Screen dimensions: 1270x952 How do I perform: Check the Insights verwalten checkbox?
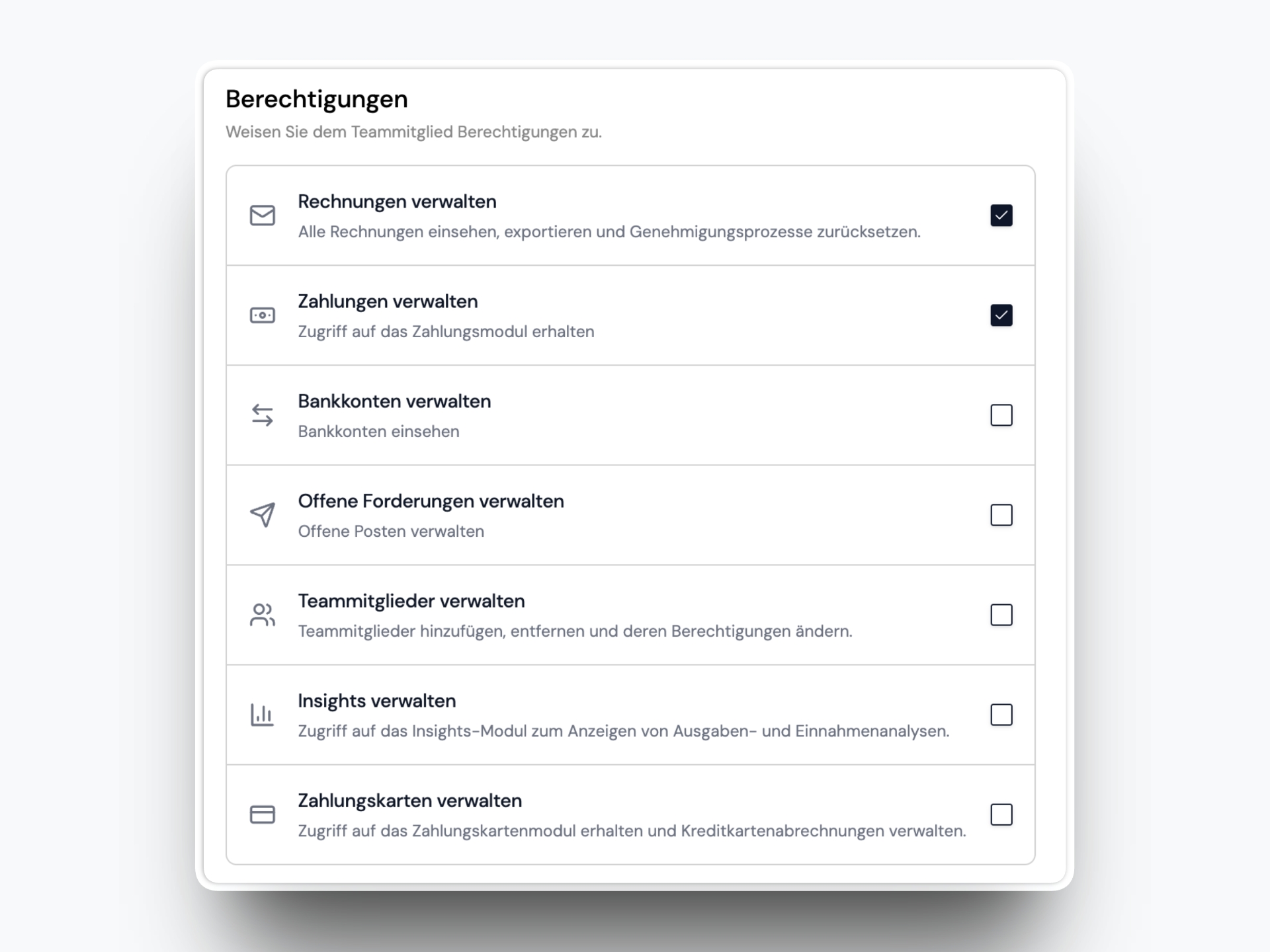tap(1001, 715)
